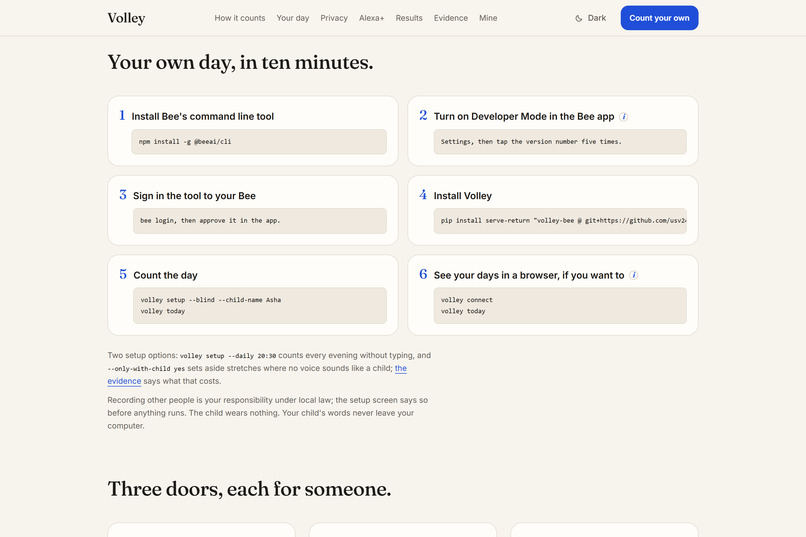Click the Volley logo
This screenshot has width=806, height=537.
coord(126,18)
